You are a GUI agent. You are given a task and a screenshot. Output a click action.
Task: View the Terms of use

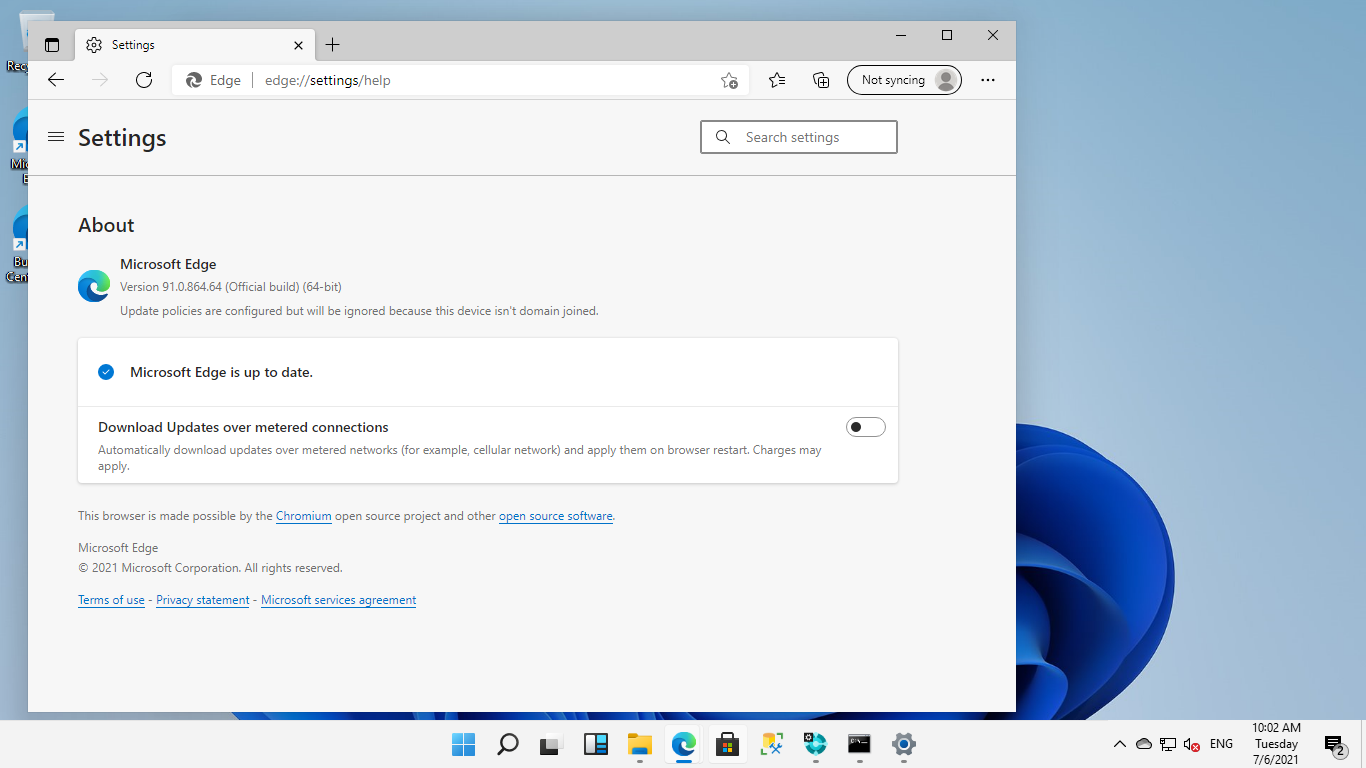click(111, 599)
